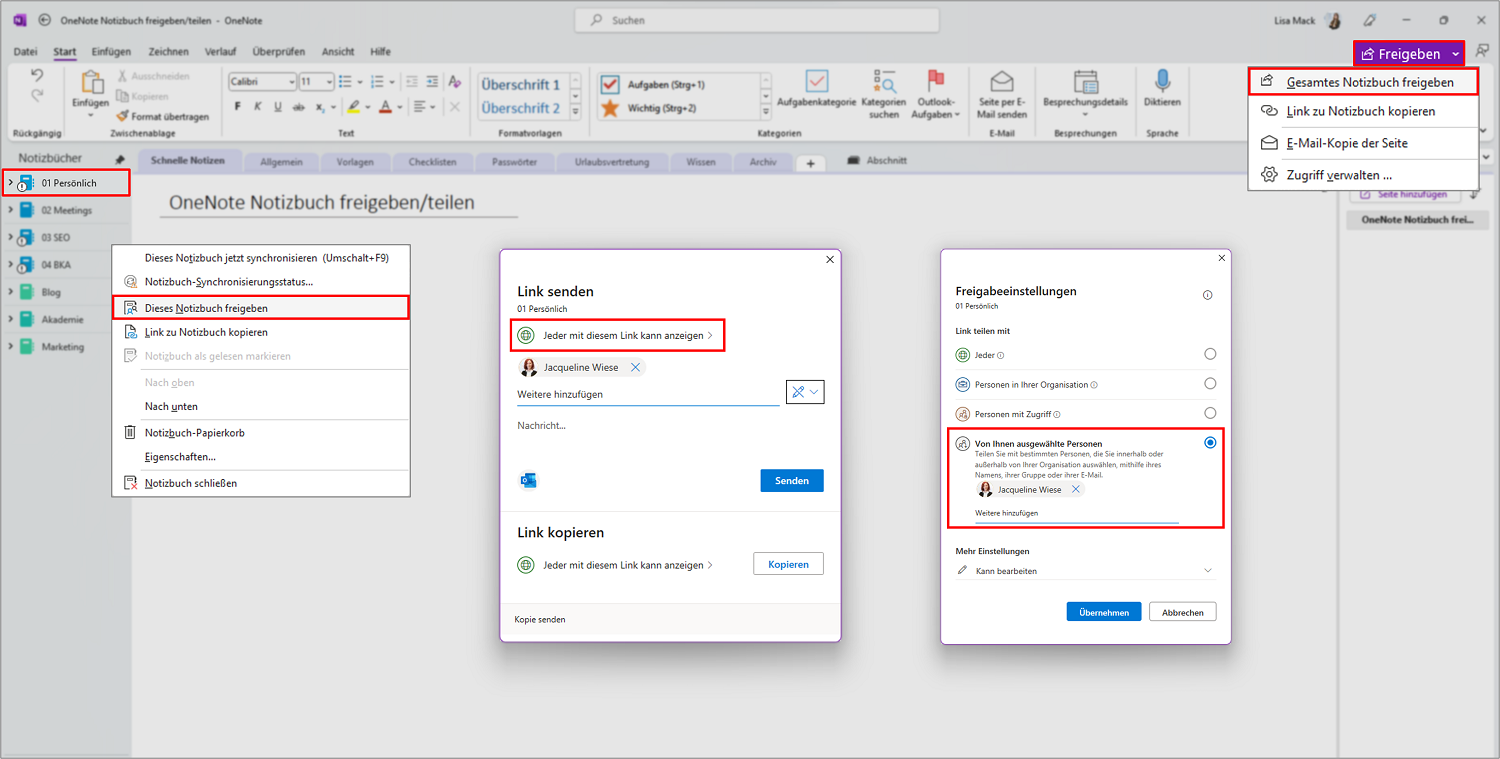Viewport: 1500px width, 759px height.
Task: Toggle bold (F) formatting
Action: click(238, 107)
